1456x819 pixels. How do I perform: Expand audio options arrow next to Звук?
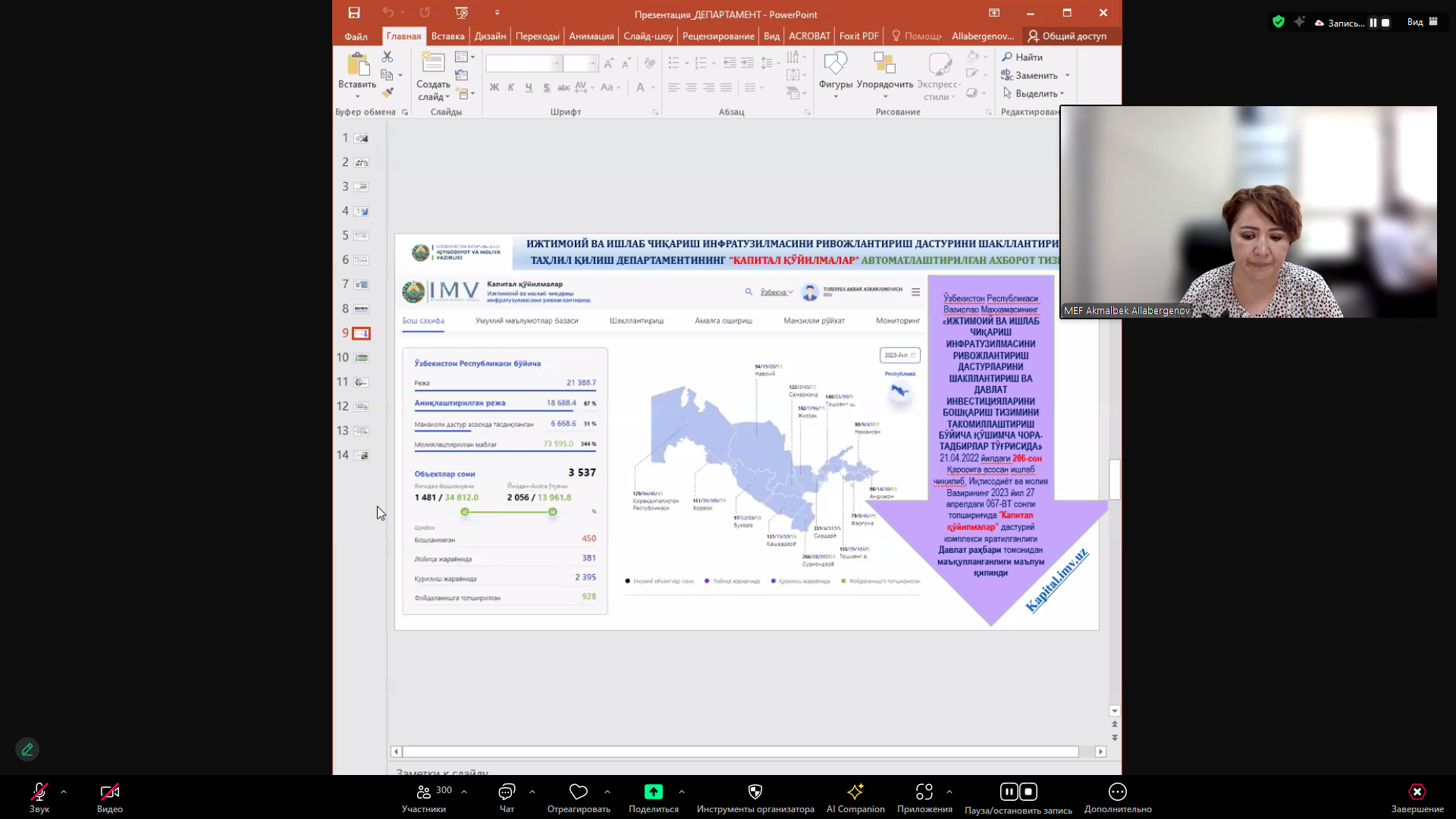(x=64, y=792)
